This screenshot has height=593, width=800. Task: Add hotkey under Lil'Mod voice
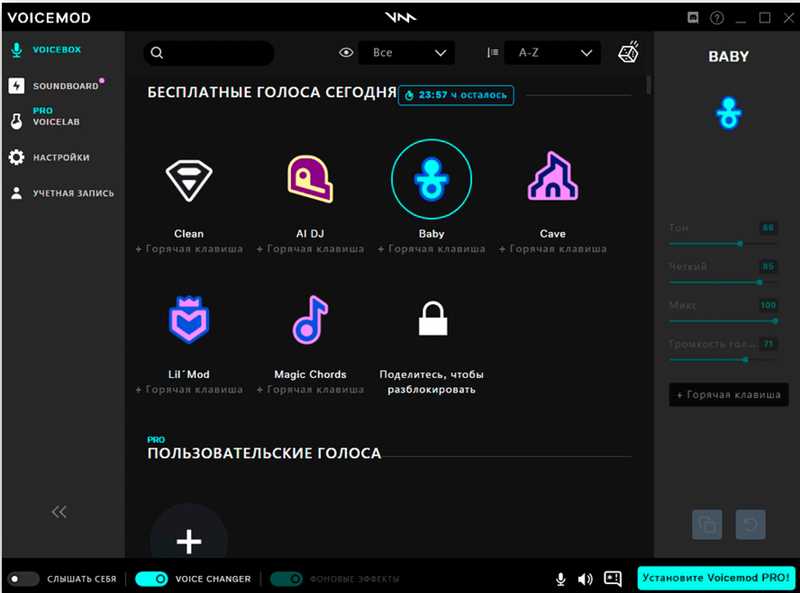[x=189, y=389]
